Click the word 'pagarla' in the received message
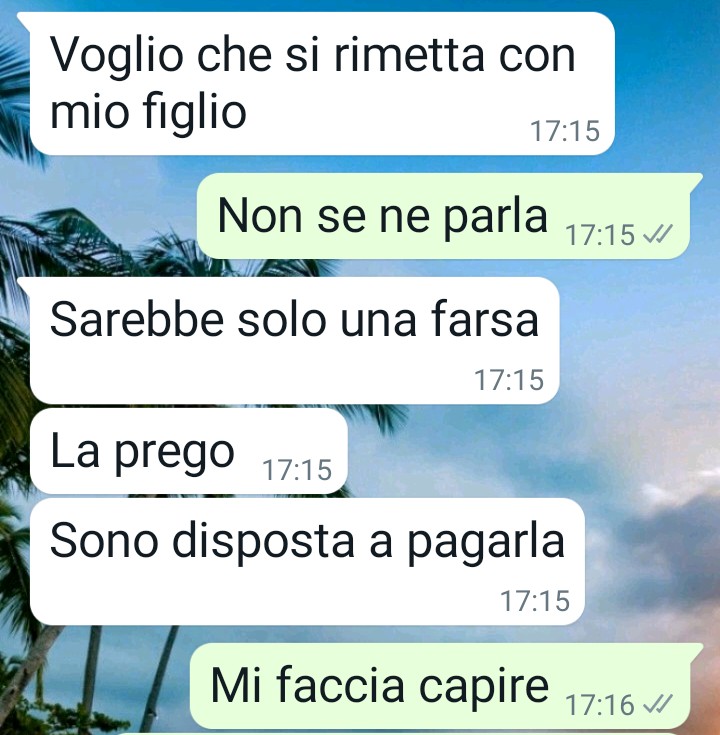Screen dimensions: 720x735 pyautogui.click(x=486, y=544)
